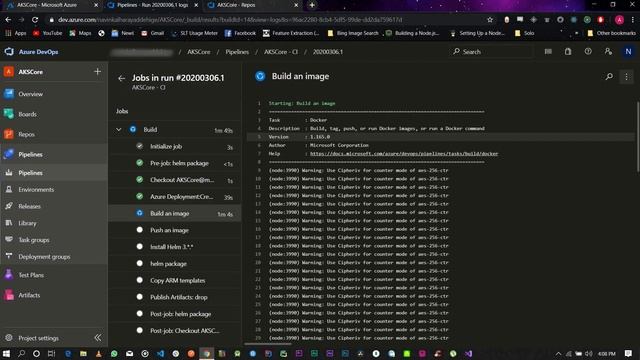Open the Docker task help link
The height and width of the screenshot is (360, 640).
(404, 154)
